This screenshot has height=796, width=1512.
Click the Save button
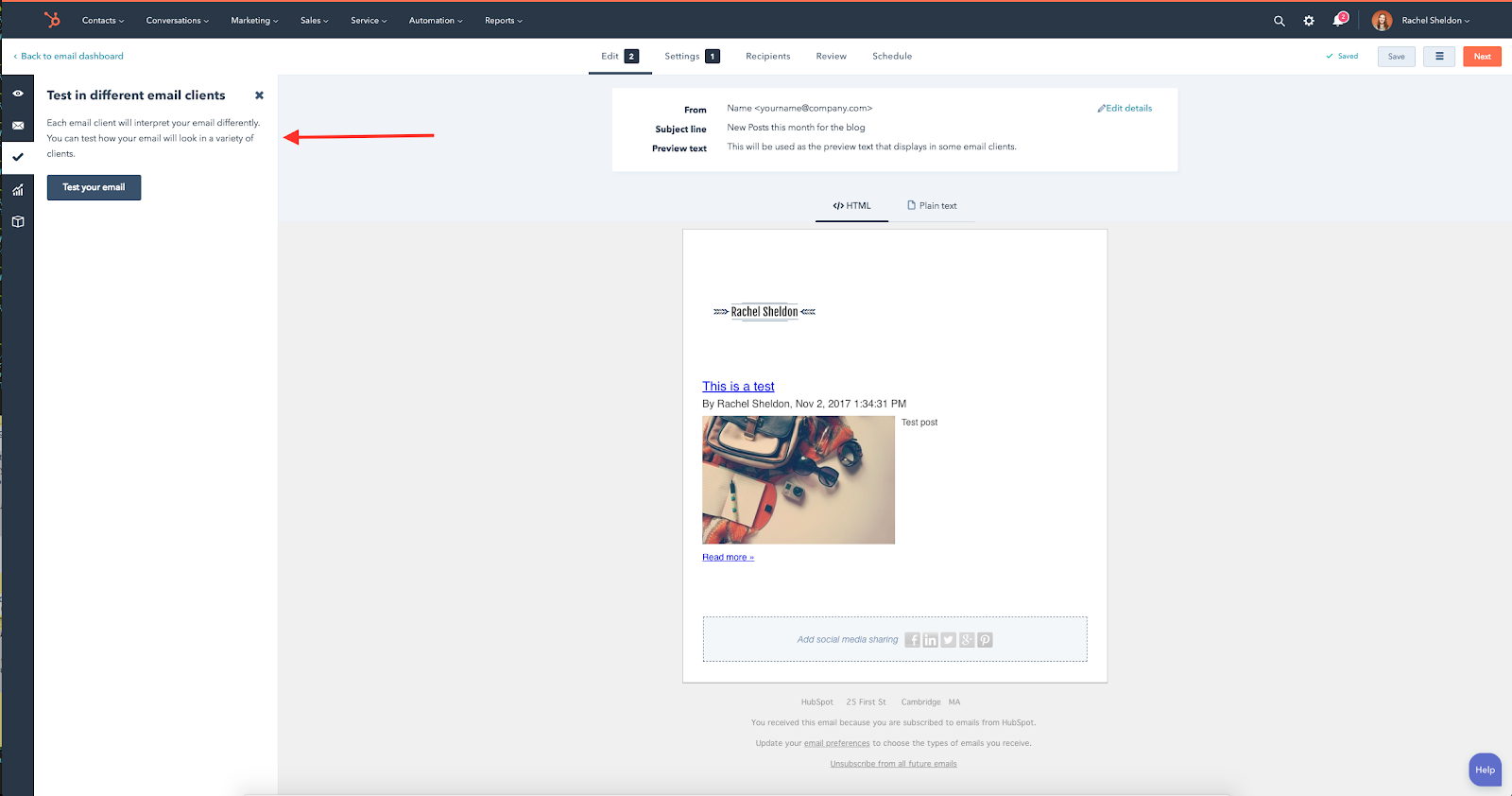(1396, 57)
